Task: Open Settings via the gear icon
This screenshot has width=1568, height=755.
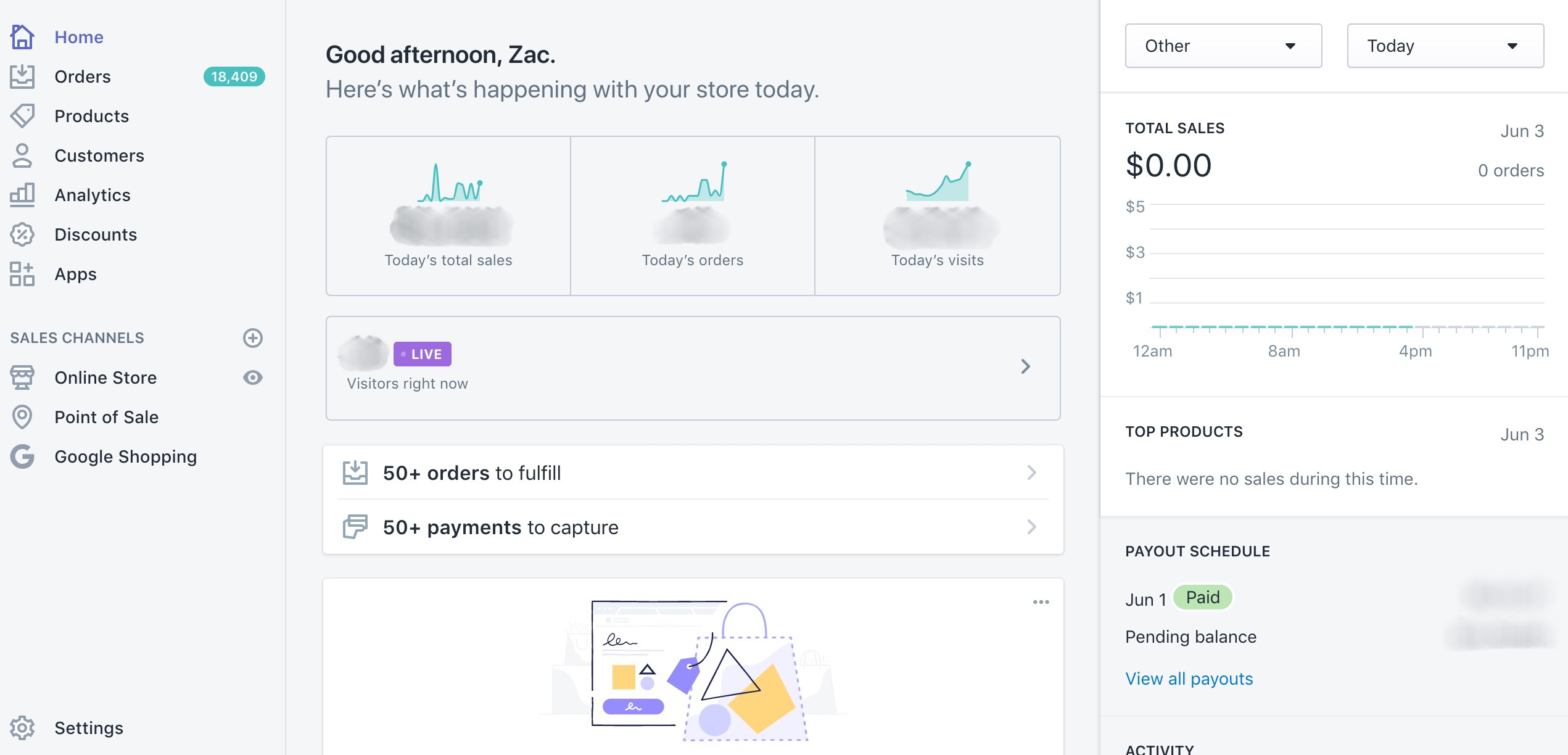Action: tap(22, 728)
